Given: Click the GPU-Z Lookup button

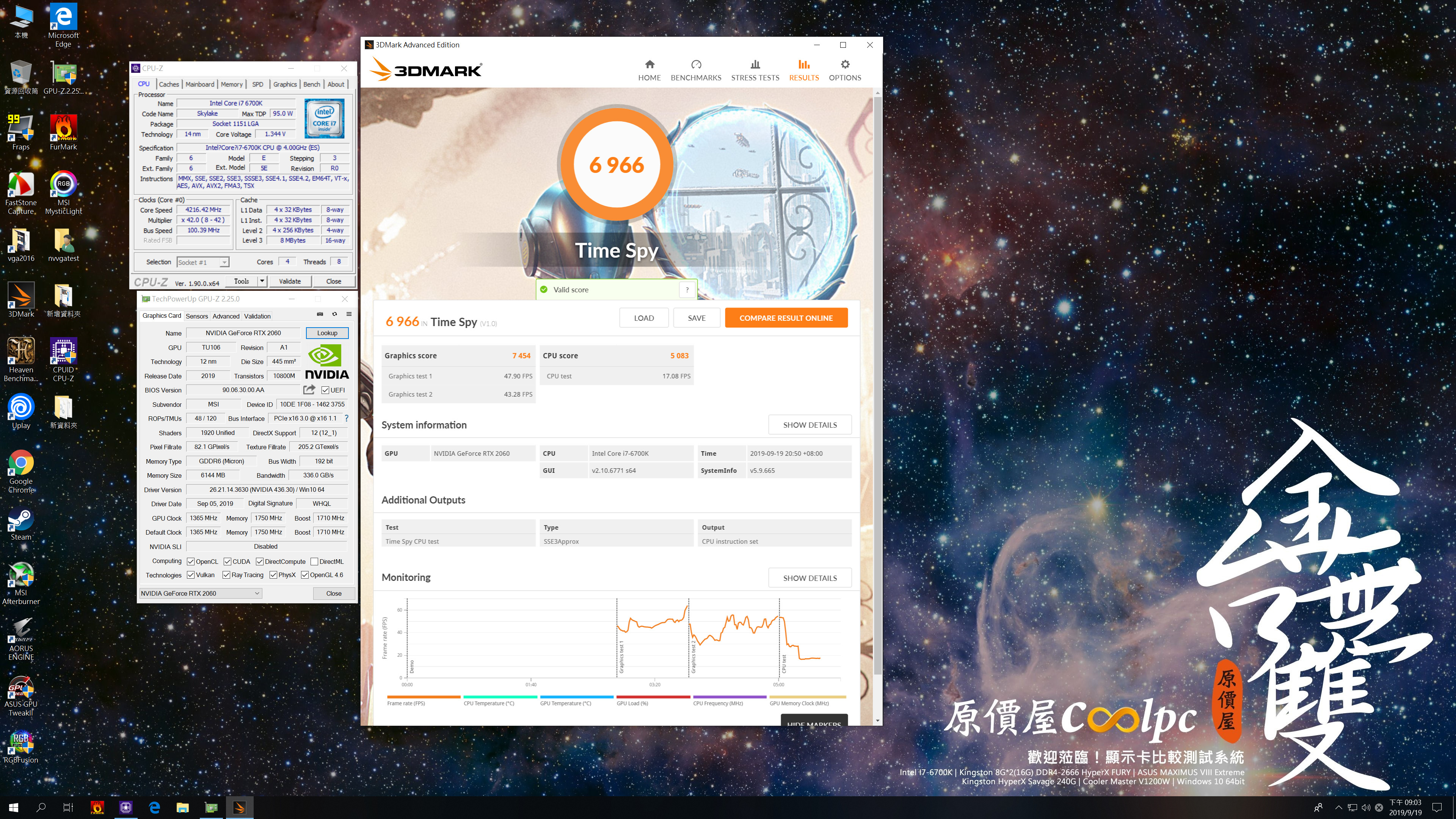Looking at the screenshot, I should [327, 333].
